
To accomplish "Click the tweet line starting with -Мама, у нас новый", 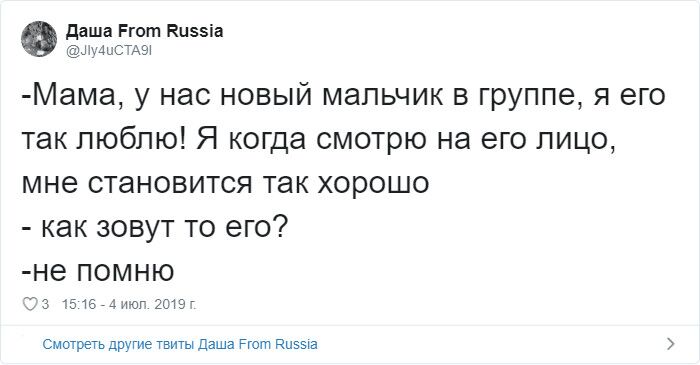I will click(x=343, y=96).
